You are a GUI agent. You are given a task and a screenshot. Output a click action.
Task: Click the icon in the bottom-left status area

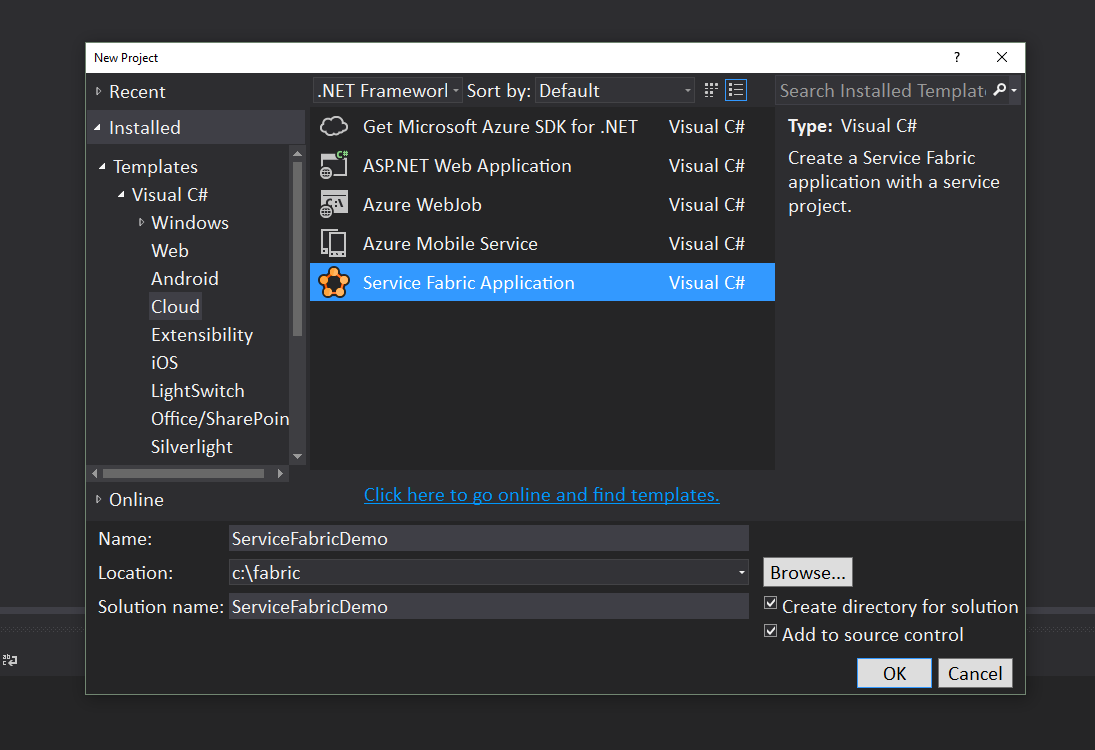click(10, 659)
